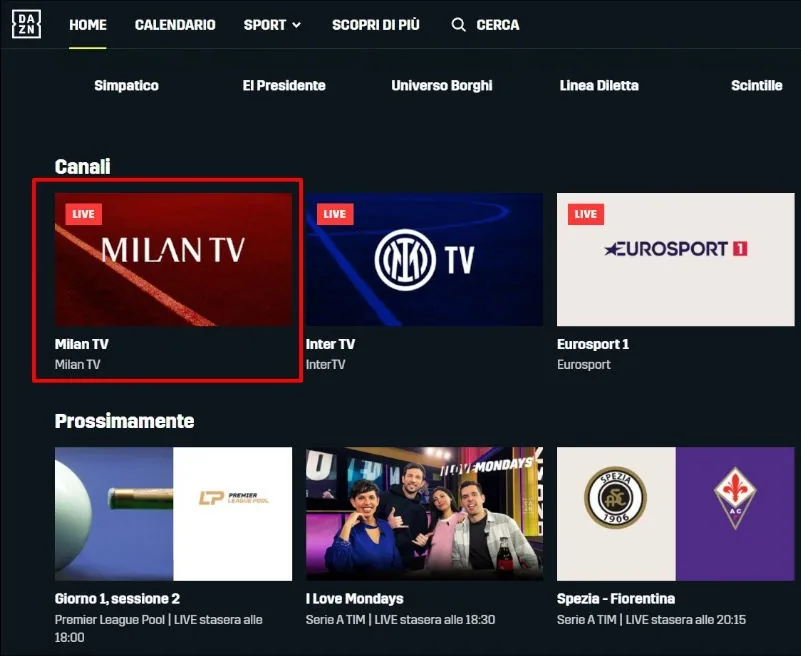Click the Prossimamente section heading
Image resolution: width=801 pixels, height=656 pixels.
point(125,421)
